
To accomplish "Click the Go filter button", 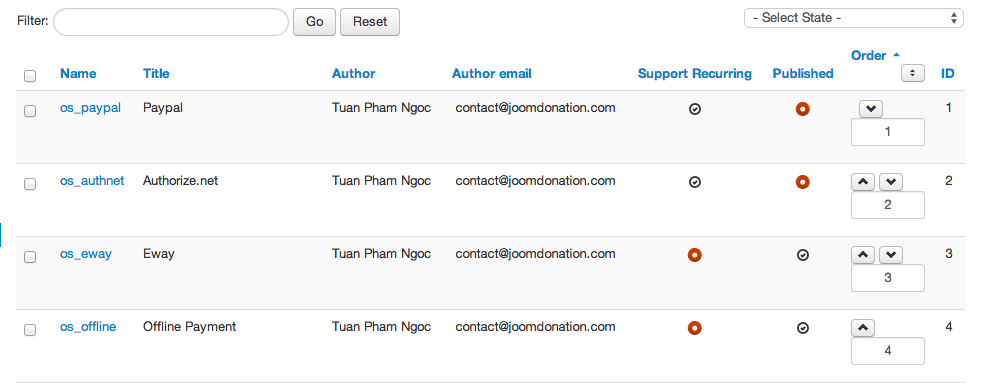I will click(x=314, y=22).
